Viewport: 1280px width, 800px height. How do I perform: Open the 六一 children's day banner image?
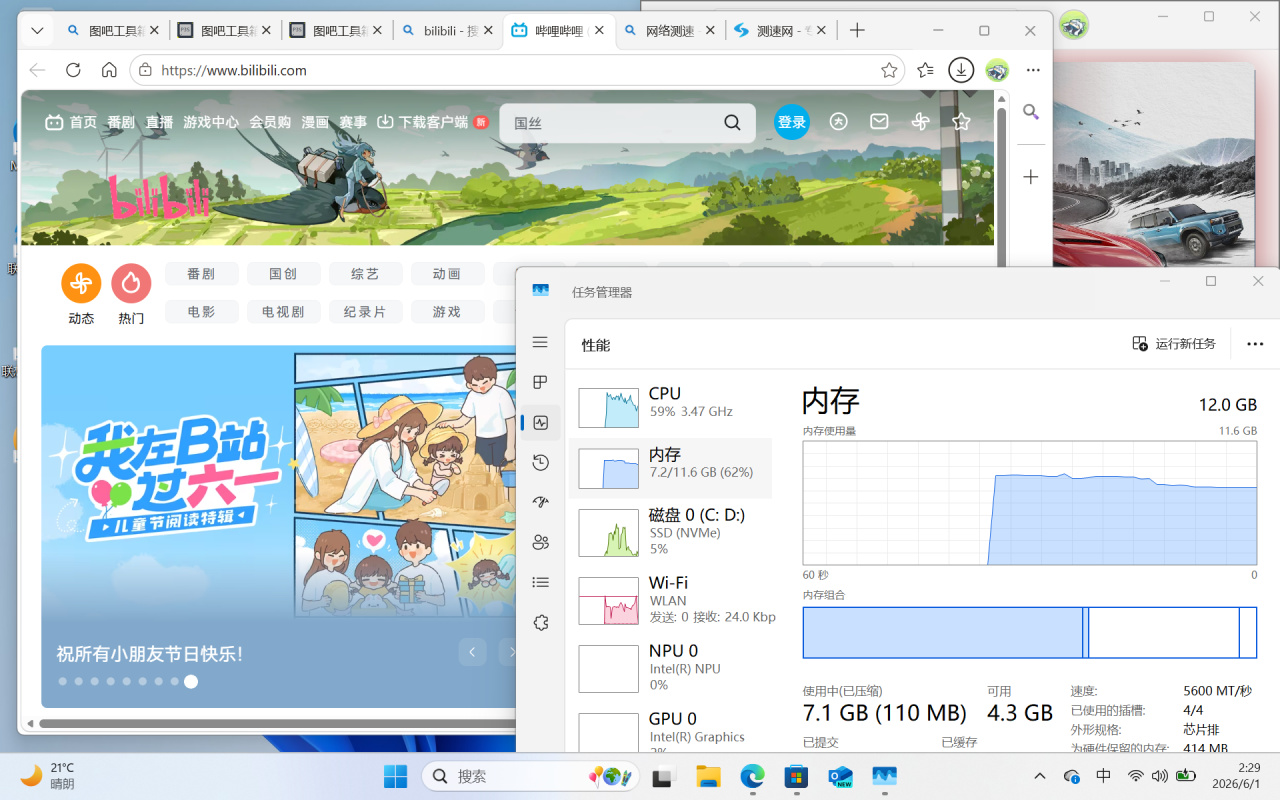(279, 527)
